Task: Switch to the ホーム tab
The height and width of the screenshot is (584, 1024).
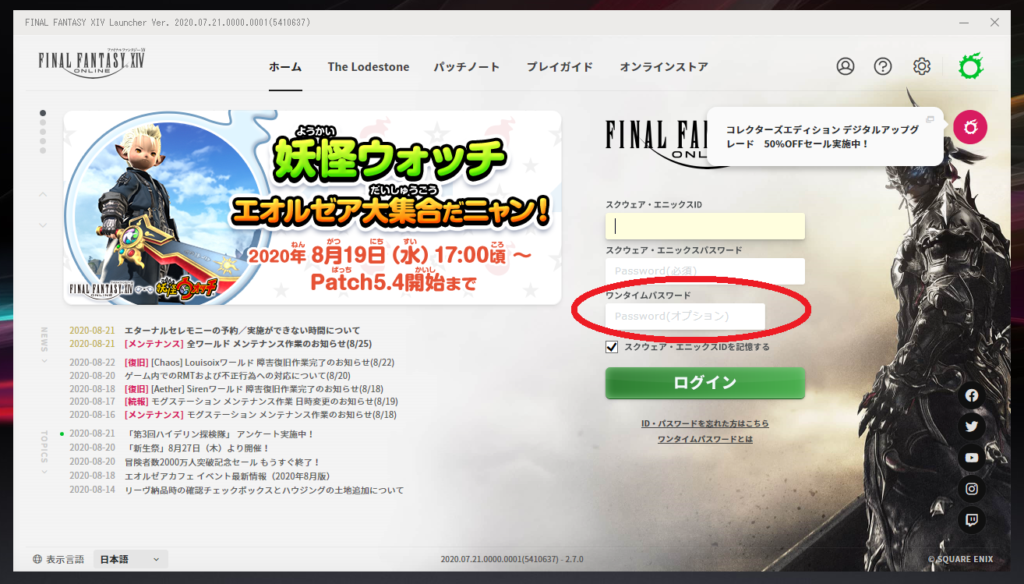Action: 285,67
